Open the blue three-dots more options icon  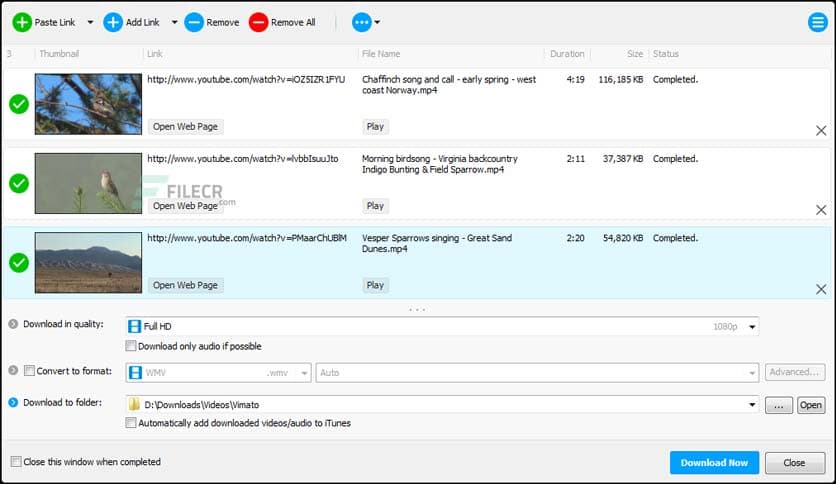361,22
